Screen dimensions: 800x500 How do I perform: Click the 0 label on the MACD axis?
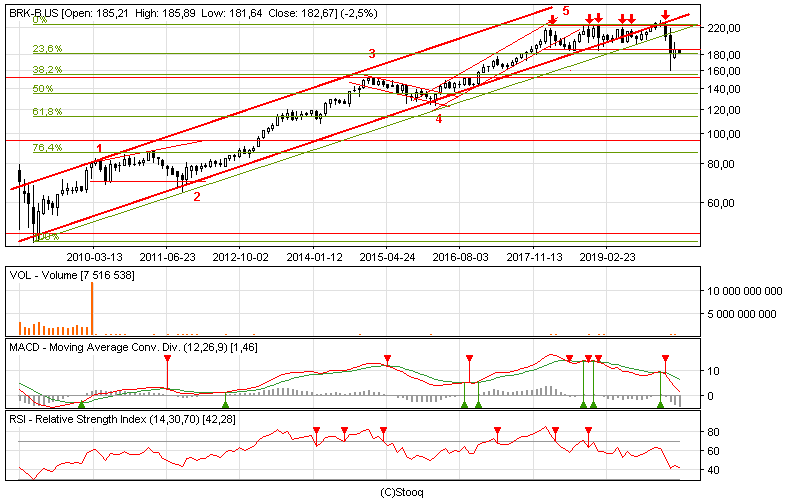click(x=710, y=396)
